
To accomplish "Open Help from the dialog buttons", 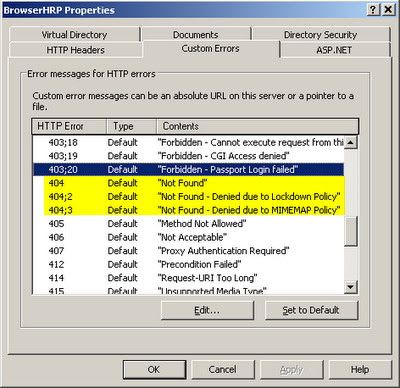I will (360, 369).
